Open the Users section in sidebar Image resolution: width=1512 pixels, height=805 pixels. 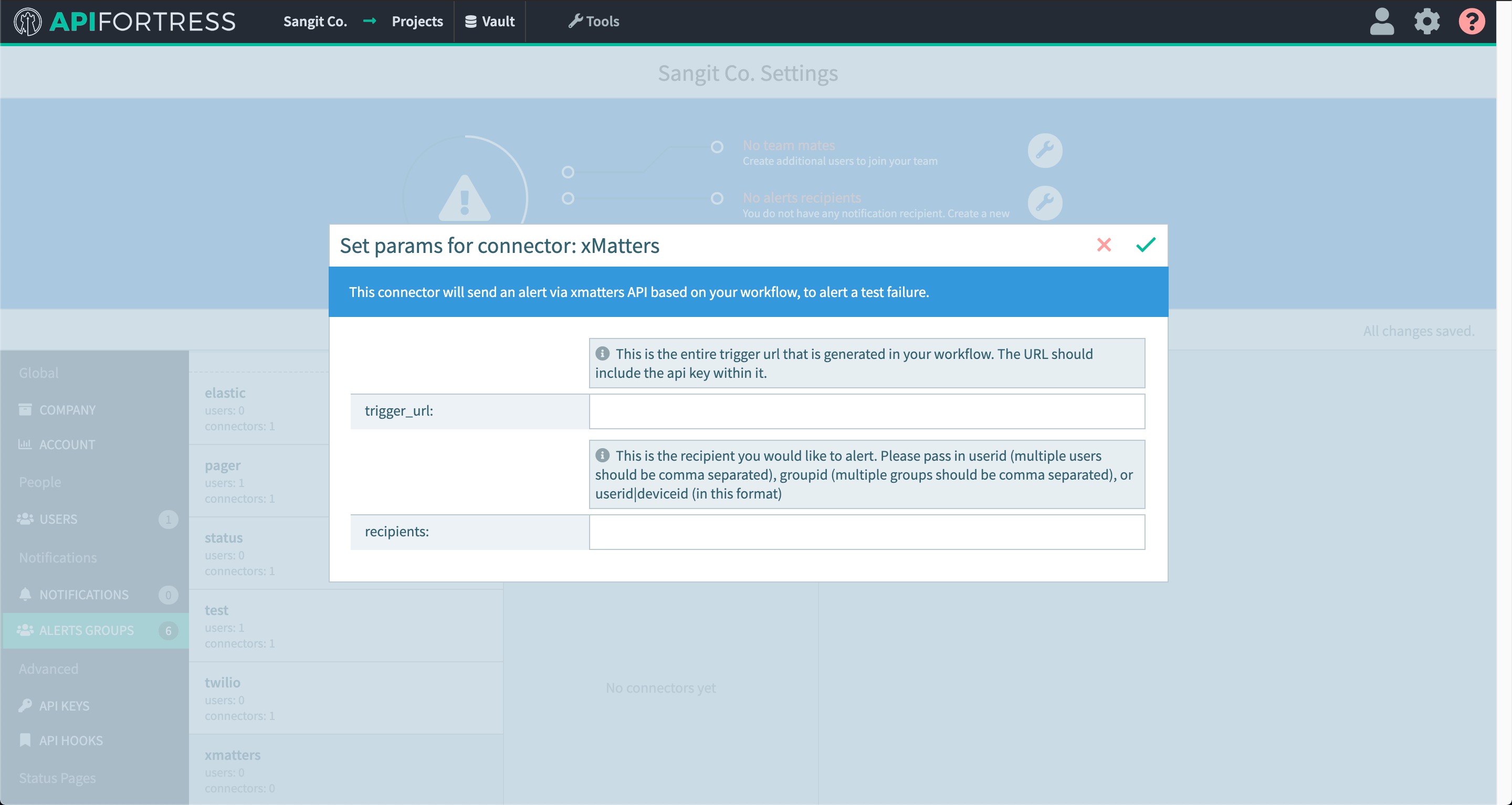click(x=58, y=518)
